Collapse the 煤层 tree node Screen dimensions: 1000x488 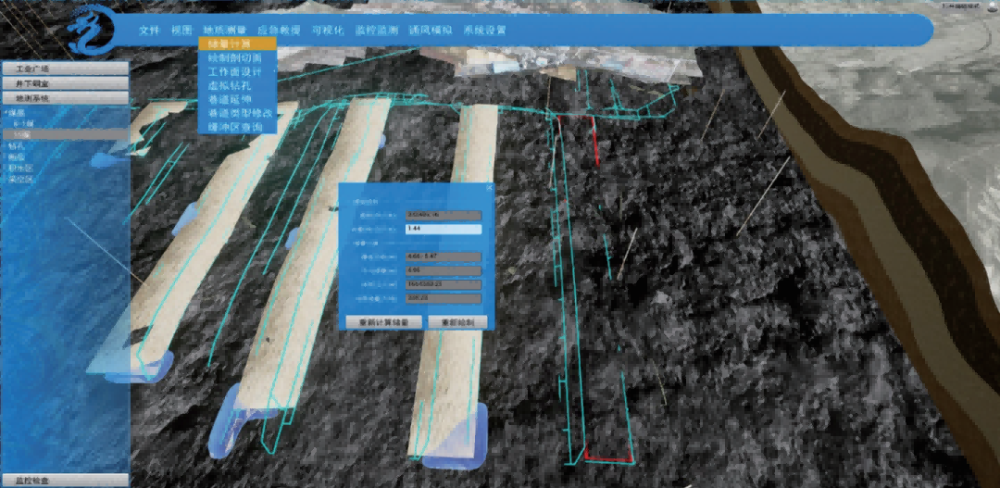pos(5,112)
